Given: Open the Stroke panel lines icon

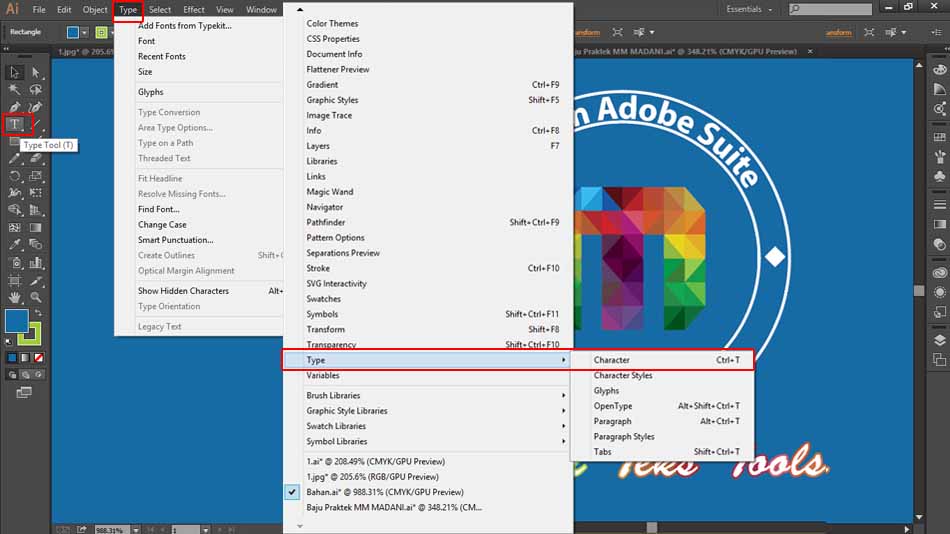Looking at the screenshot, I should (940, 205).
